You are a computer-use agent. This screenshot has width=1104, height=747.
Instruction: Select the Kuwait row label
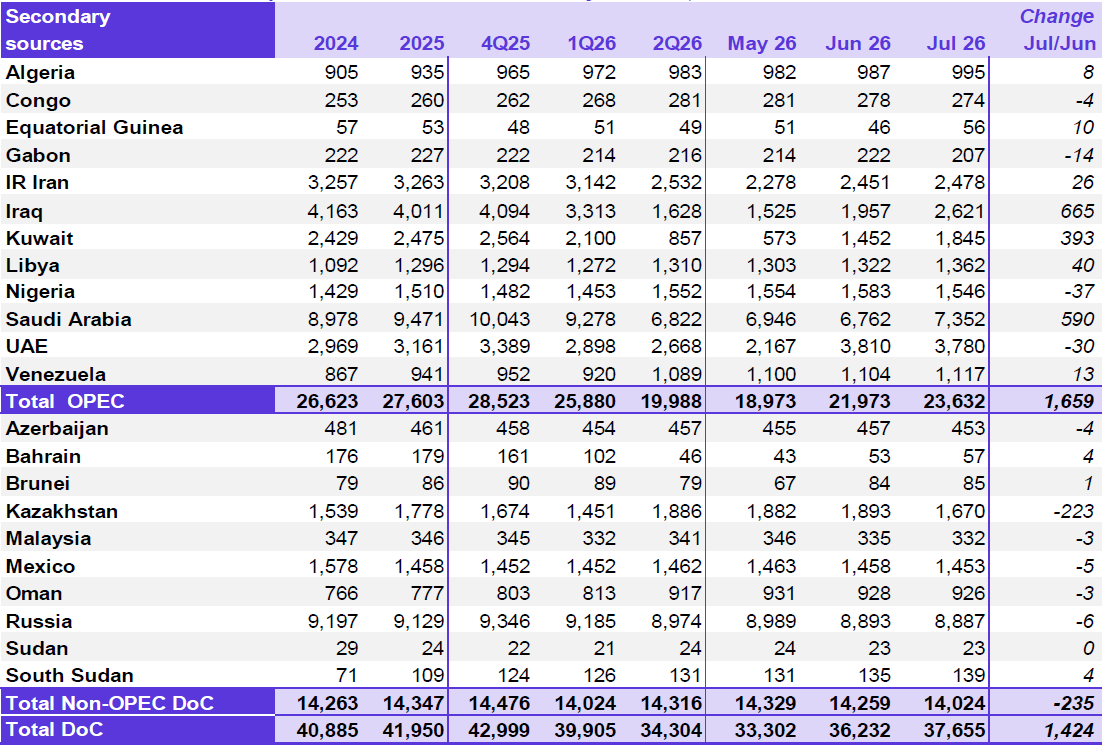[x=39, y=238]
